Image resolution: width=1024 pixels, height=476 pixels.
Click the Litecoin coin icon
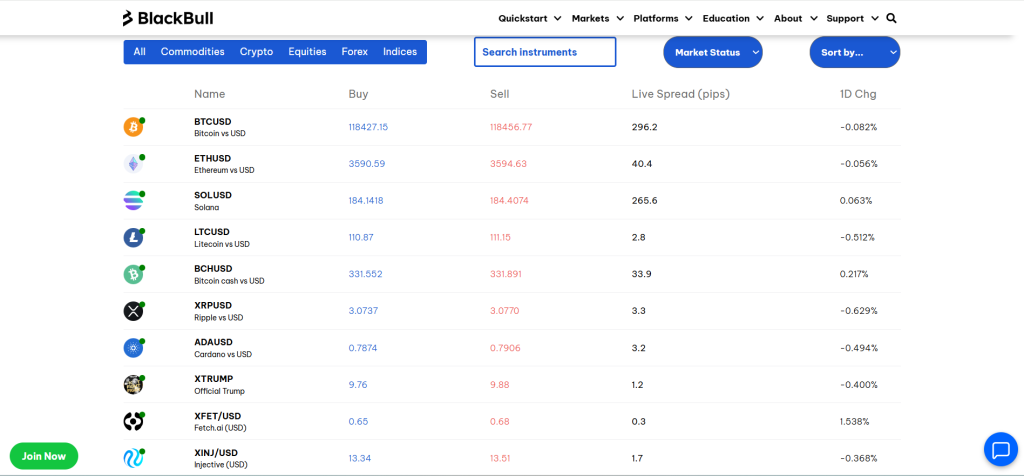(x=133, y=238)
